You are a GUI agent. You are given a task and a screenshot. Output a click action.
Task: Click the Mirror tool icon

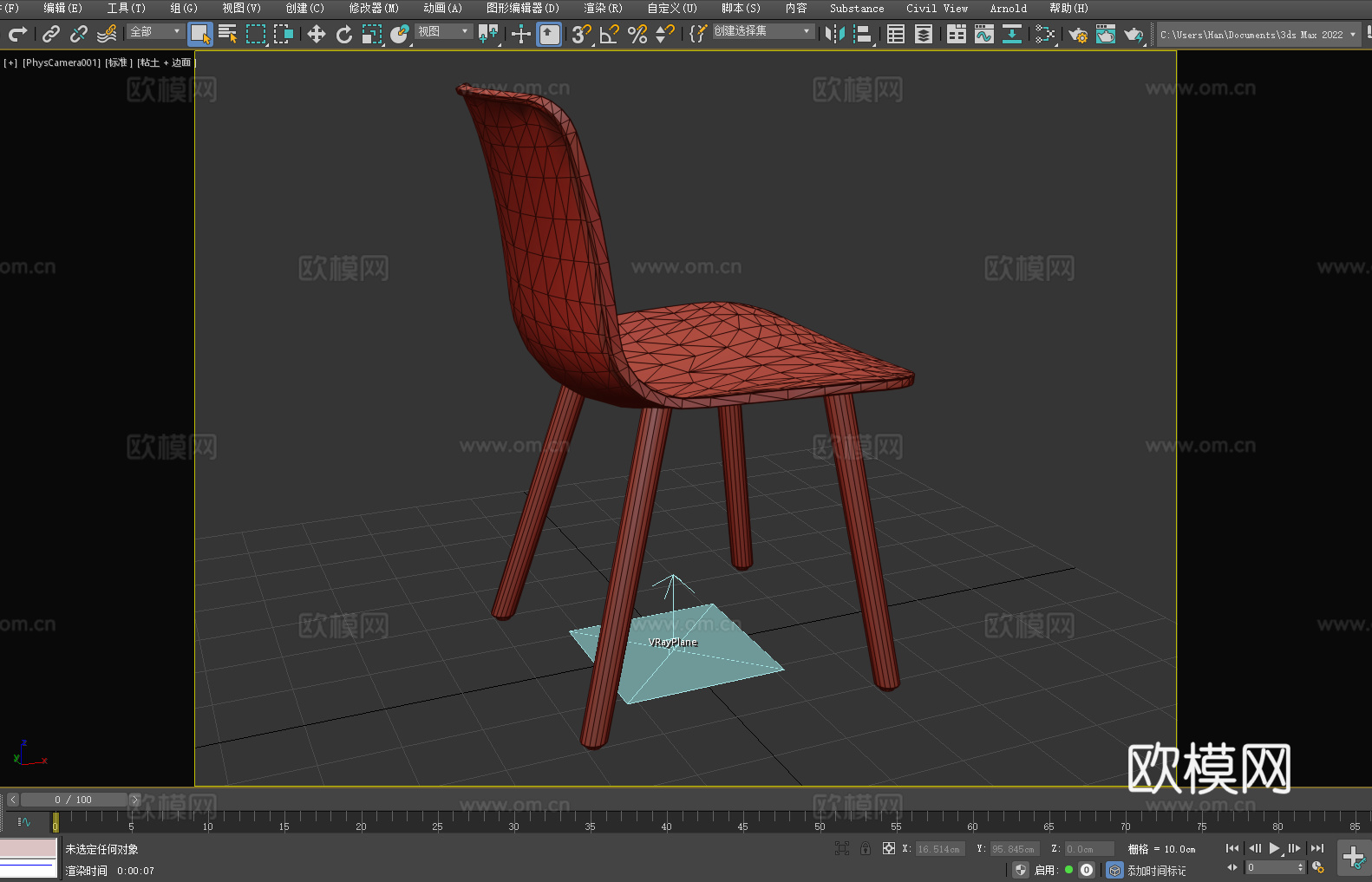[x=835, y=34]
